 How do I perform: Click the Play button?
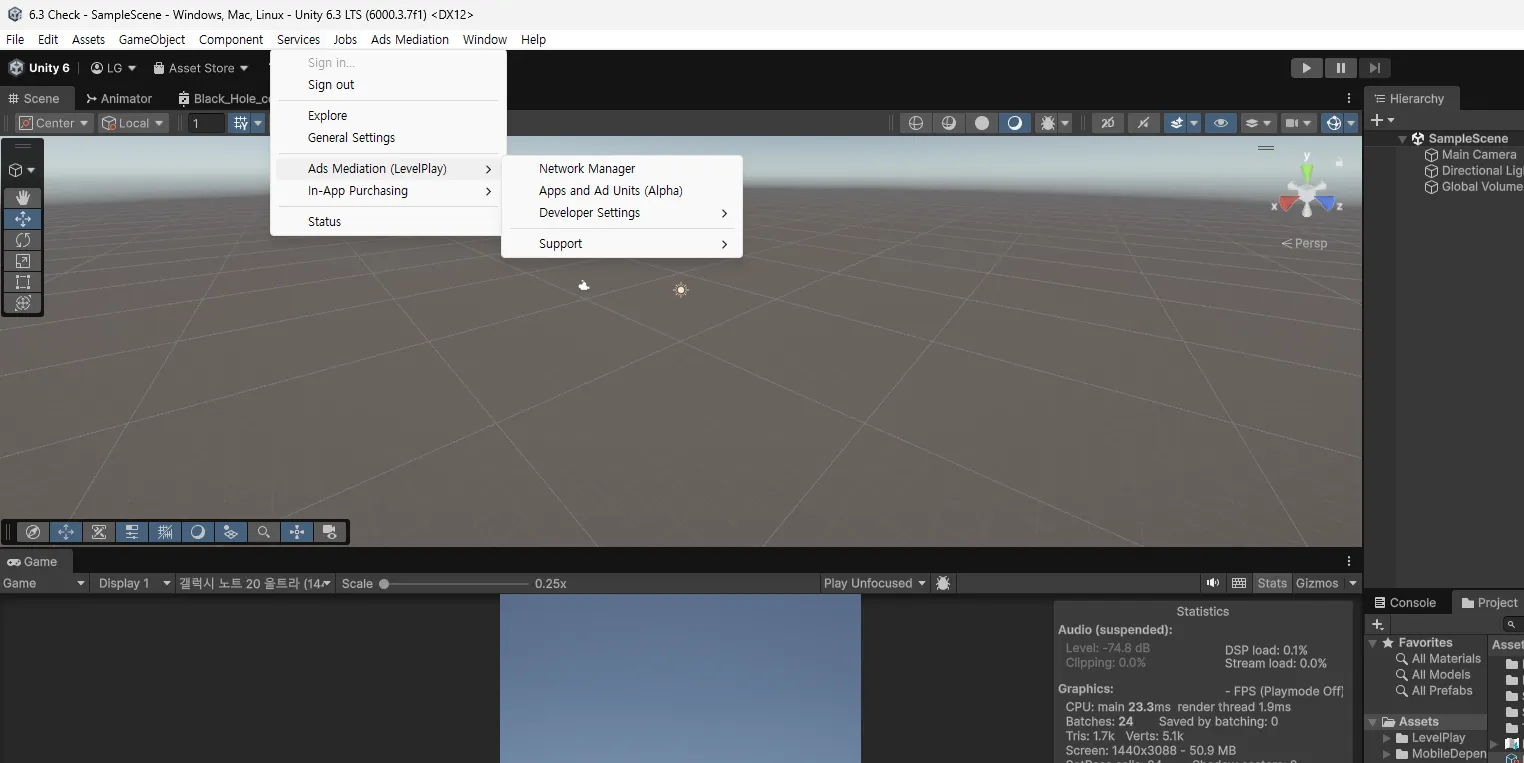tap(1306, 68)
